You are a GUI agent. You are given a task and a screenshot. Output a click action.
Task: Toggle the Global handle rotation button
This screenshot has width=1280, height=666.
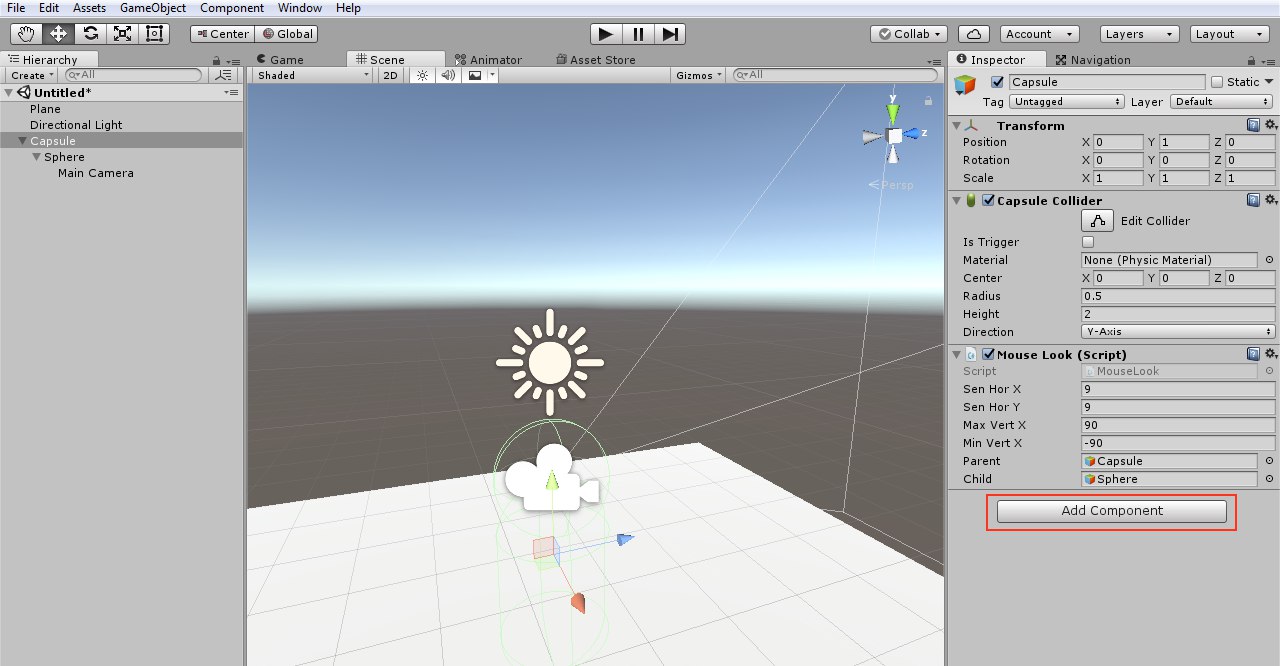click(x=288, y=33)
